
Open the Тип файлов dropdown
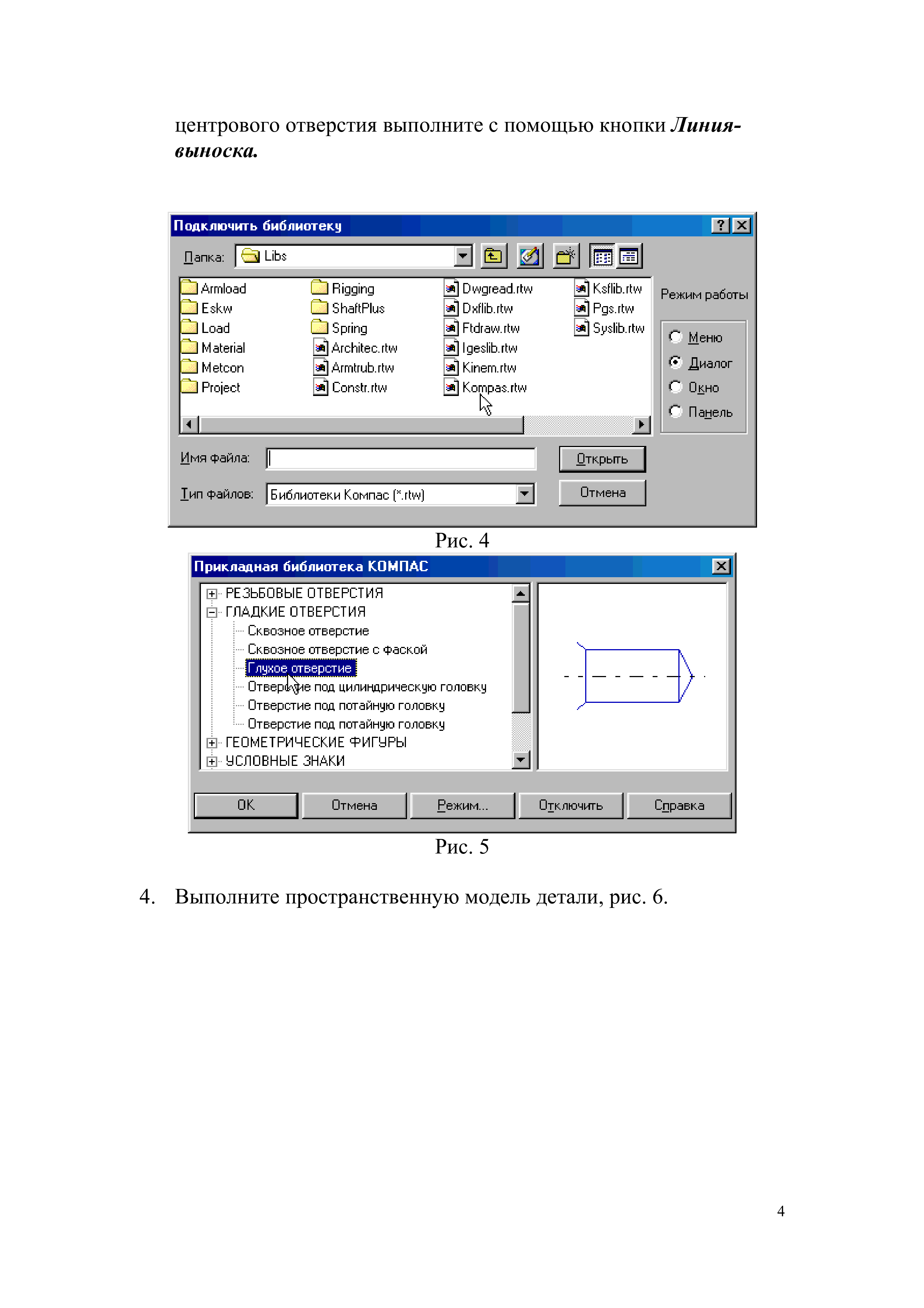pyautogui.click(x=525, y=494)
